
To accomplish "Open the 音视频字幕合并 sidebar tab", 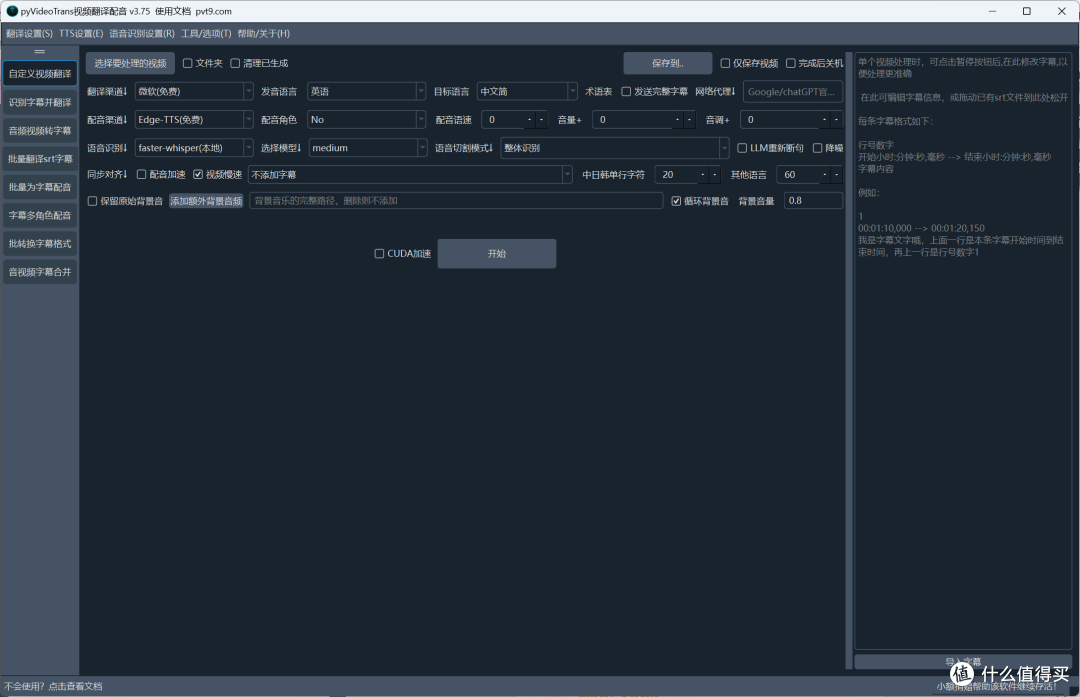I will click(x=40, y=271).
